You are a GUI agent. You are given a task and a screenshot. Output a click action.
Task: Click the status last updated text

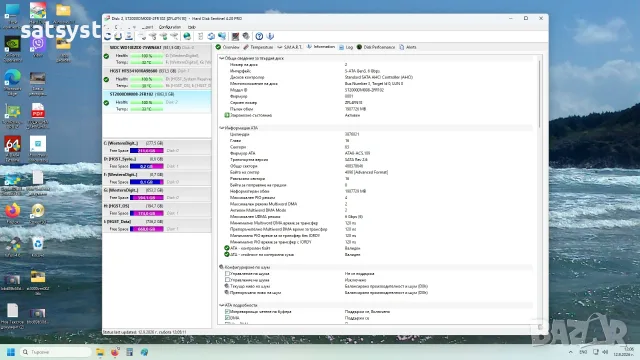(x=145, y=332)
